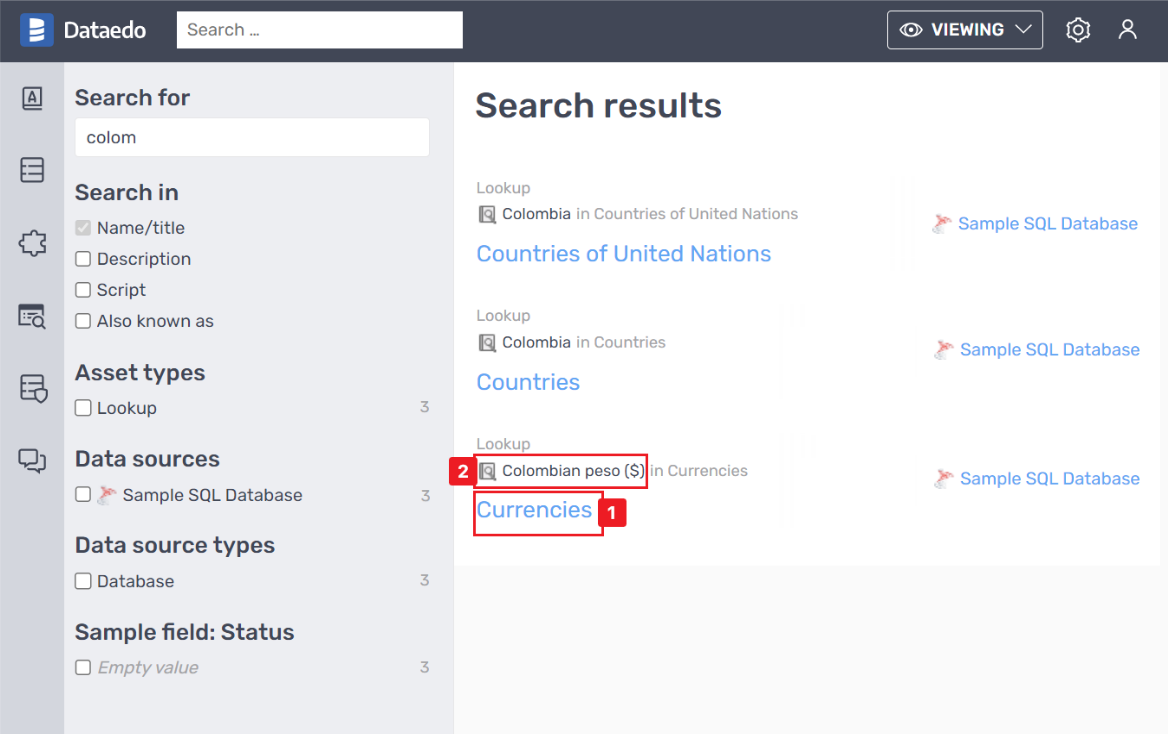Click the Dataedo logo icon
Screen dimensions: 1169x734
tap(36, 30)
